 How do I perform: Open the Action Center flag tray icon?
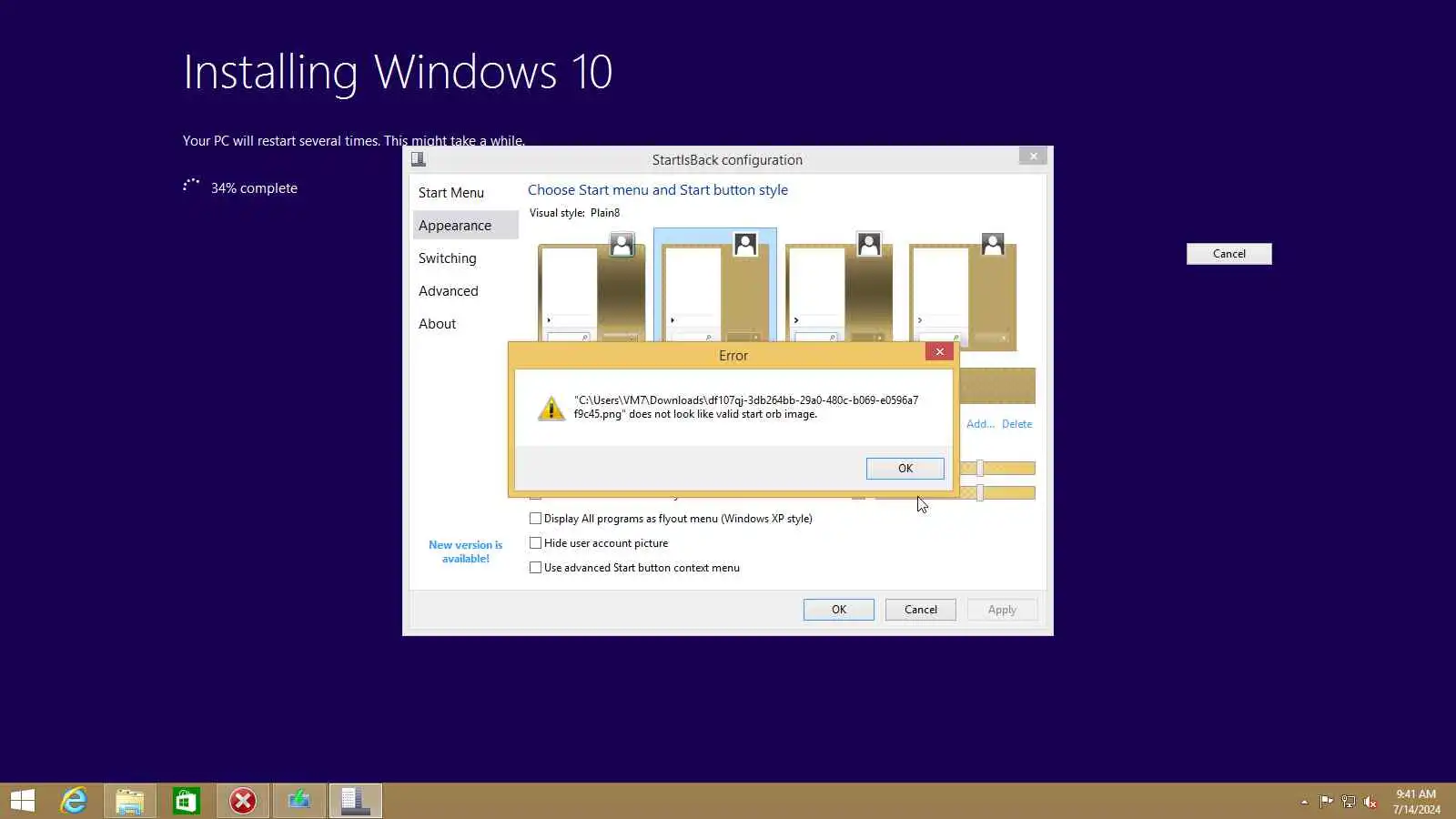[x=1326, y=802]
